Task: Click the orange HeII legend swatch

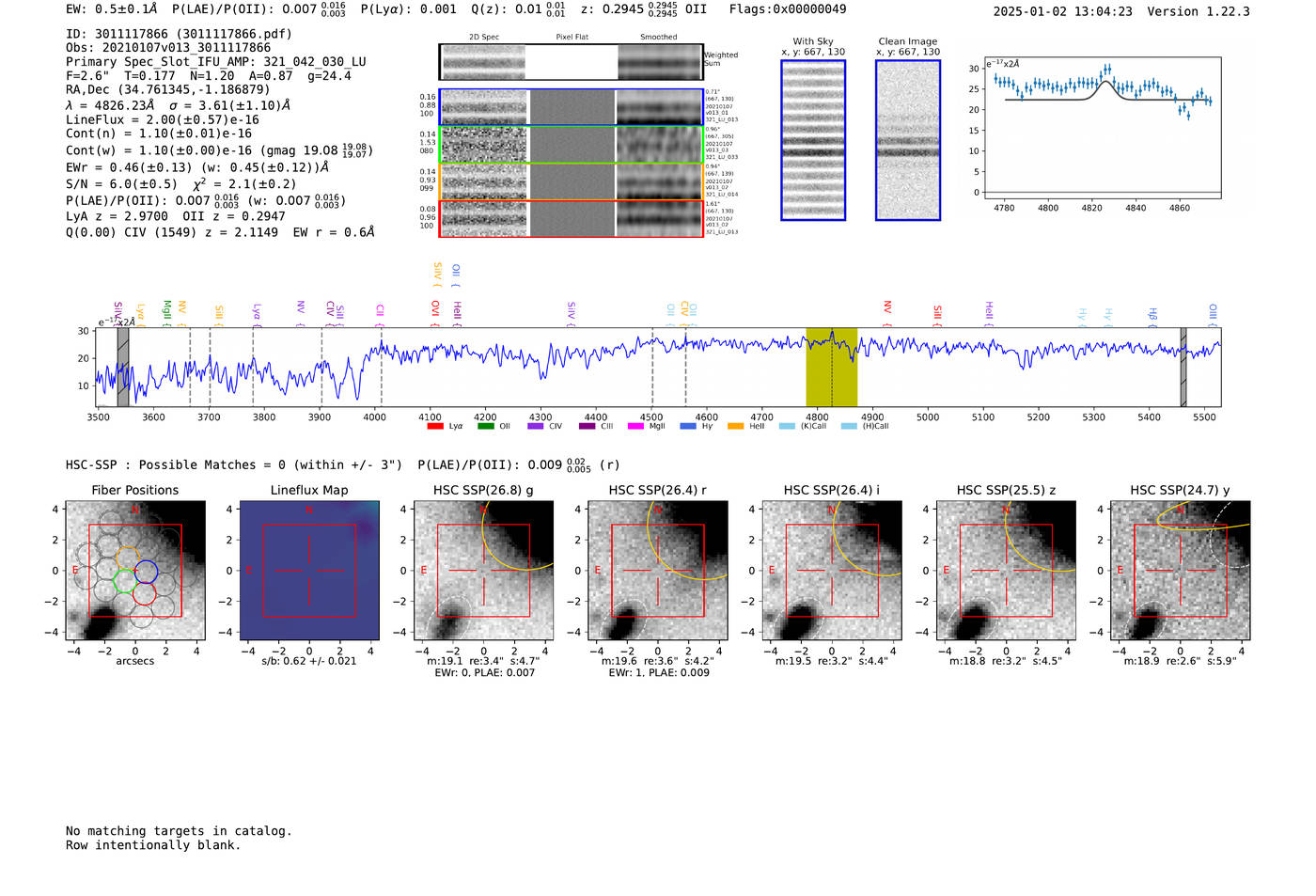Action: pyautogui.click(x=735, y=426)
